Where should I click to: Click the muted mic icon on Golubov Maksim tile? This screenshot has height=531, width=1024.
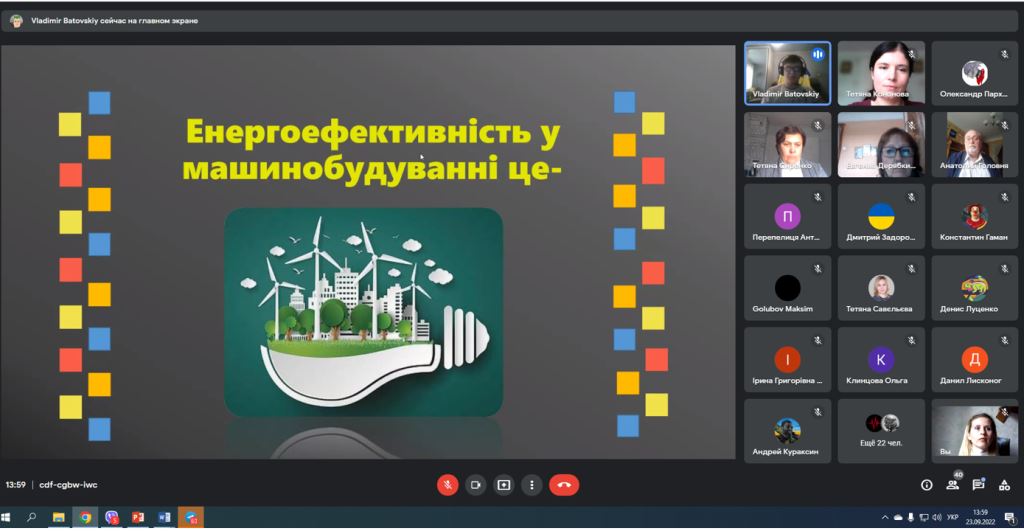[818, 268]
